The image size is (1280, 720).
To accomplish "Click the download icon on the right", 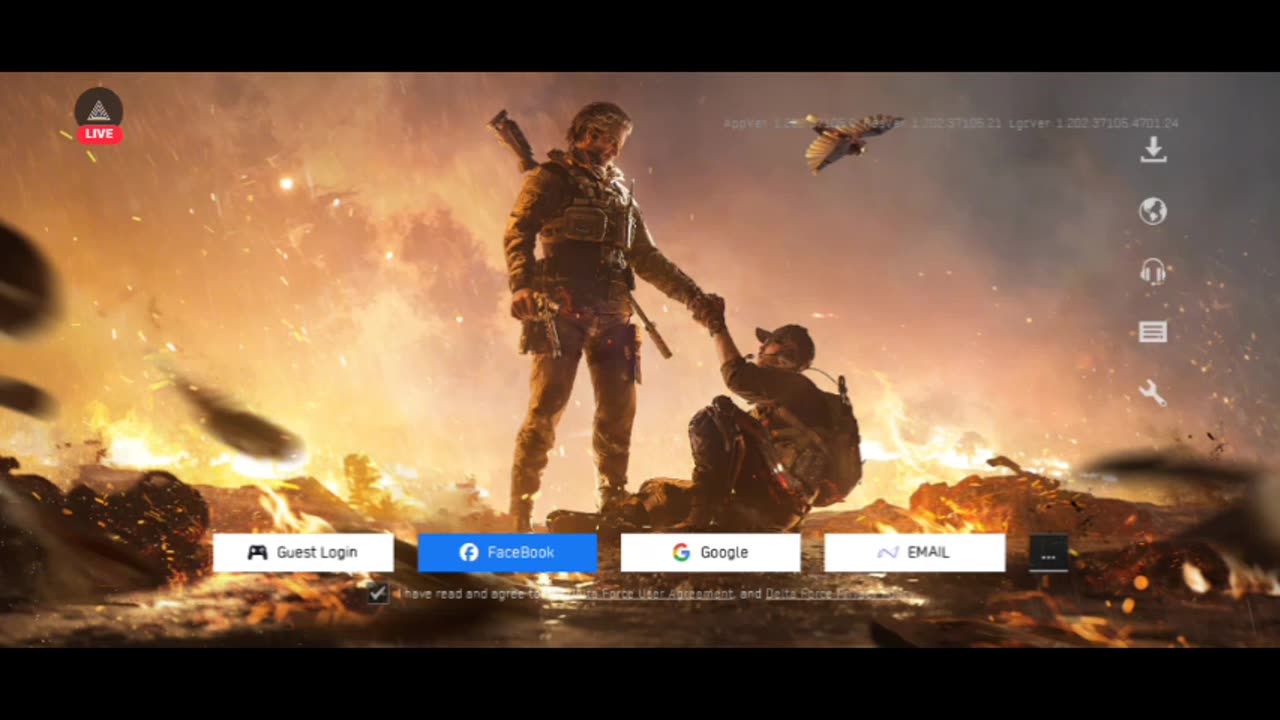I will point(1153,149).
